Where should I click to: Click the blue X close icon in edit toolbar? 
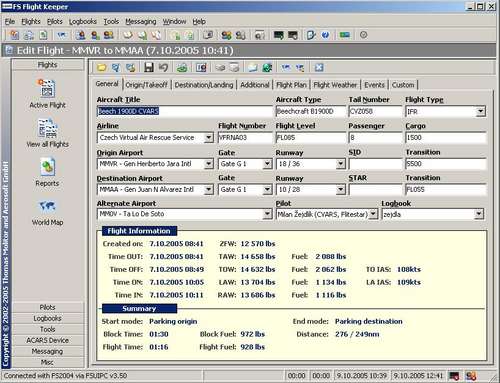(x=319, y=68)
